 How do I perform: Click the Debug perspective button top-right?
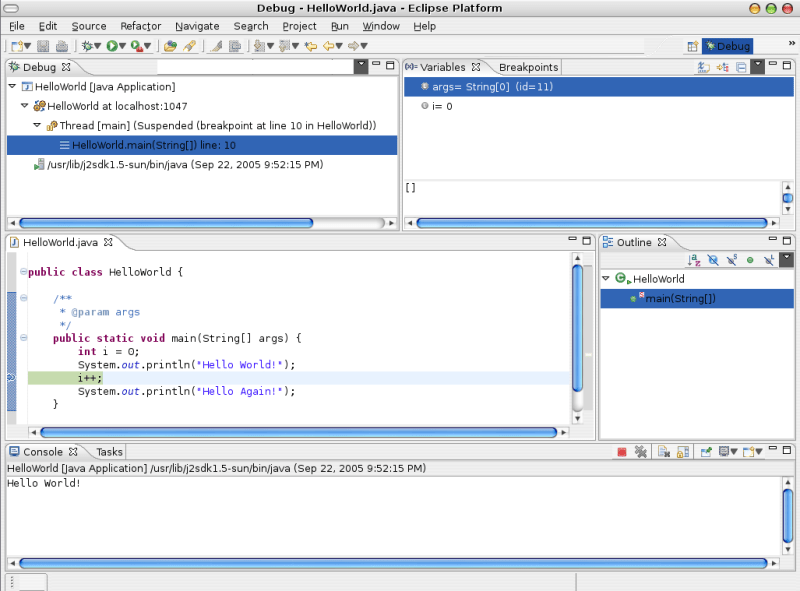point(727,45)
